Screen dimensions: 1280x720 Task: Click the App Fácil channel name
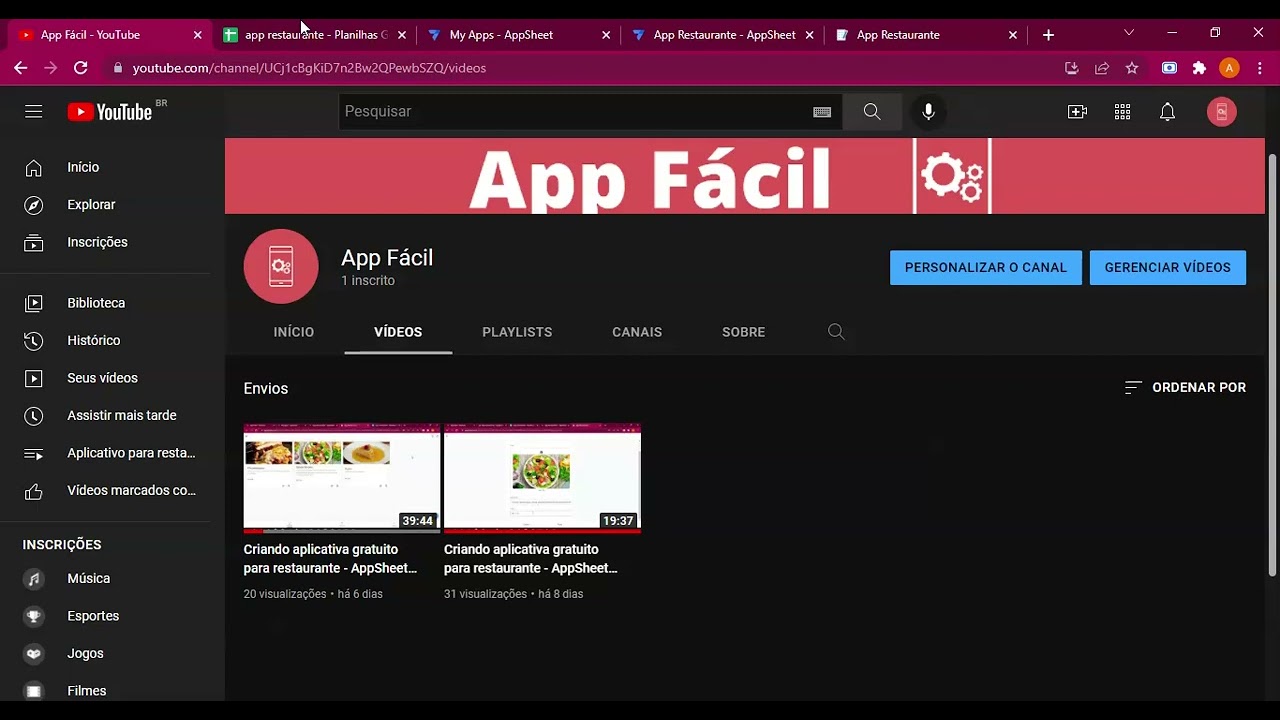387,257
